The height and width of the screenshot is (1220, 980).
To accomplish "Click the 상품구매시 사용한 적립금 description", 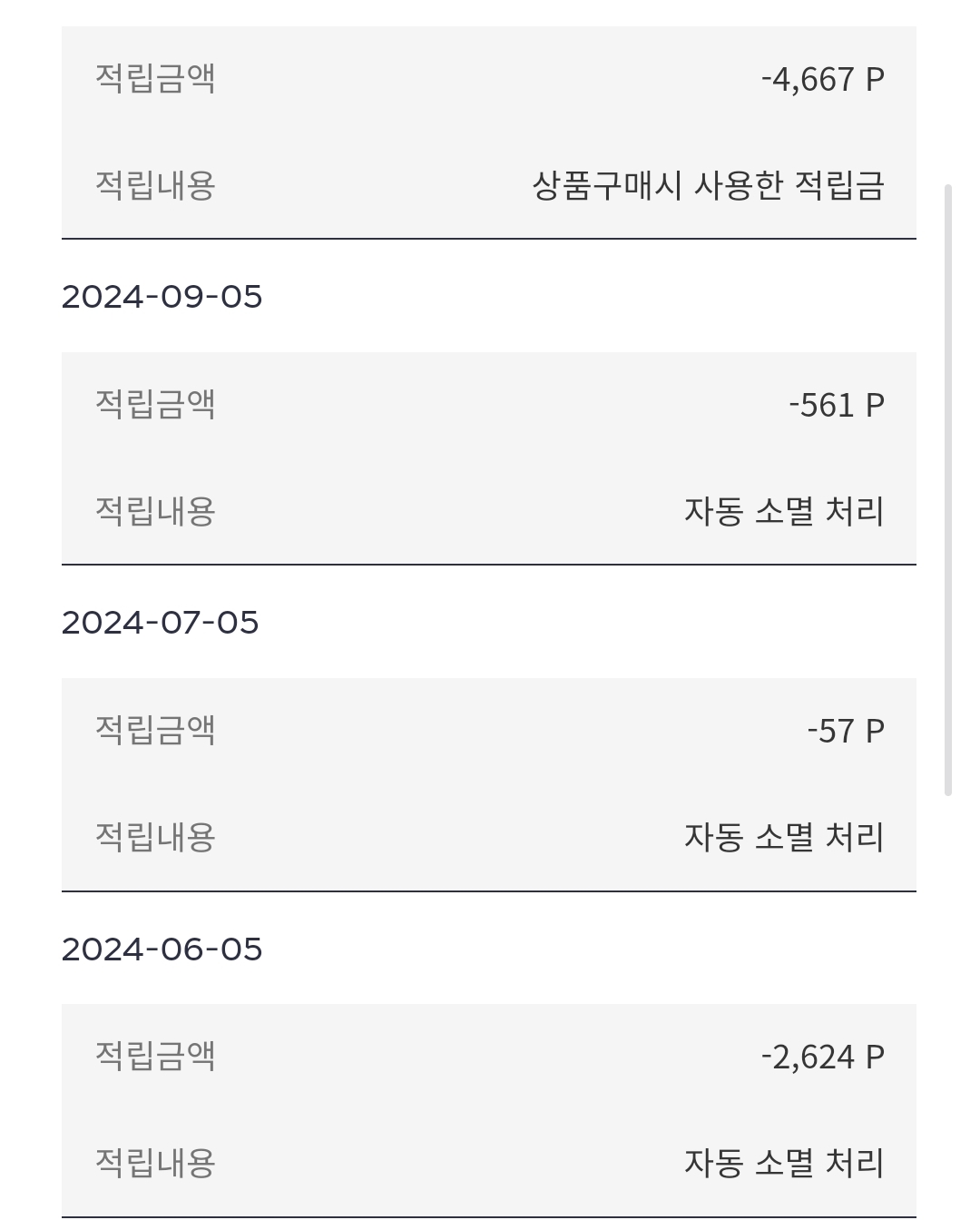I will [x=708, y=186].
